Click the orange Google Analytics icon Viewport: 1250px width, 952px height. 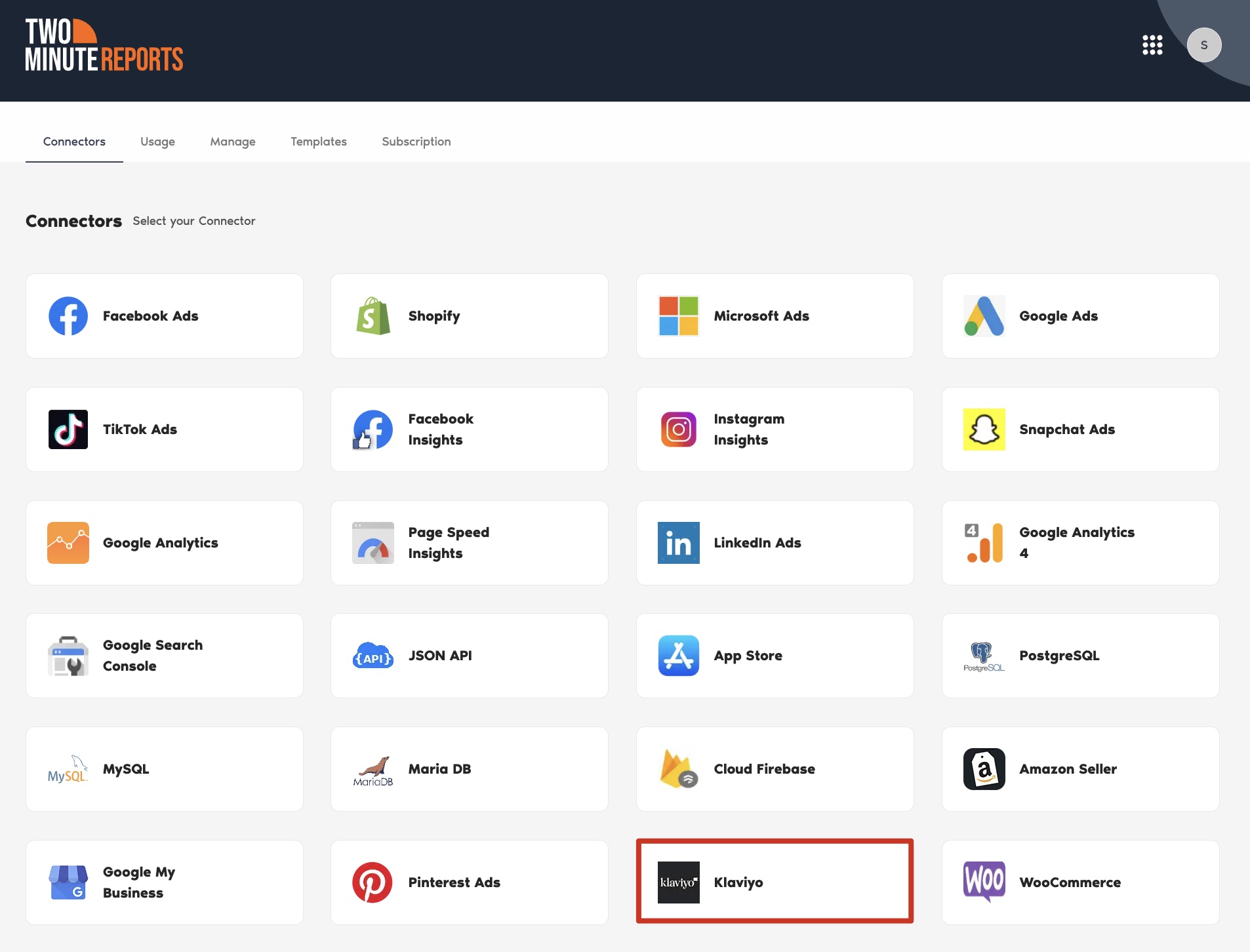[x=68, y=543]
